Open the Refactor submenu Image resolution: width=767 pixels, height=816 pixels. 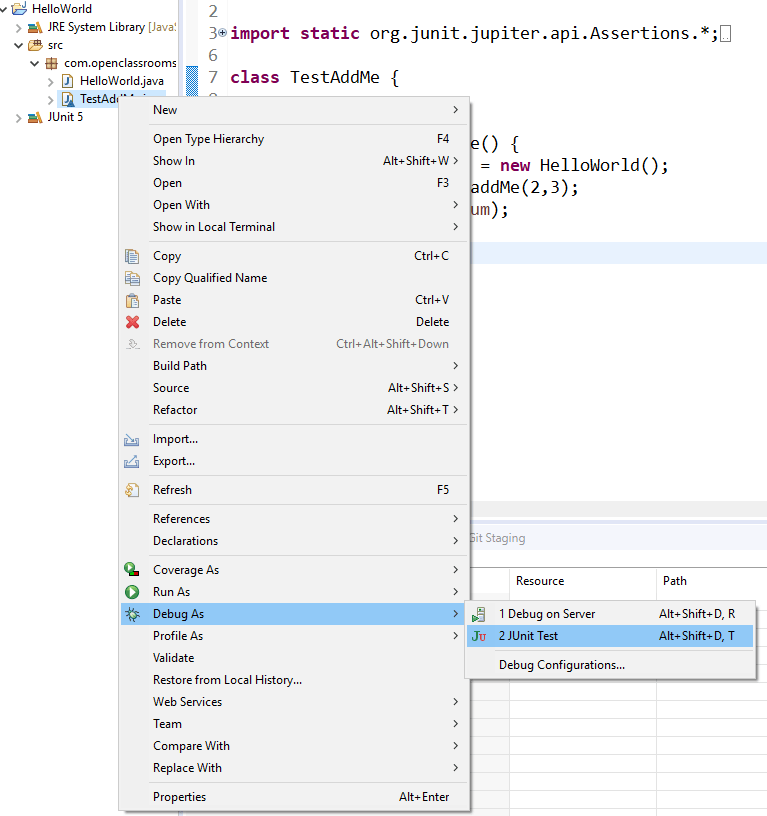coord(295,410)
